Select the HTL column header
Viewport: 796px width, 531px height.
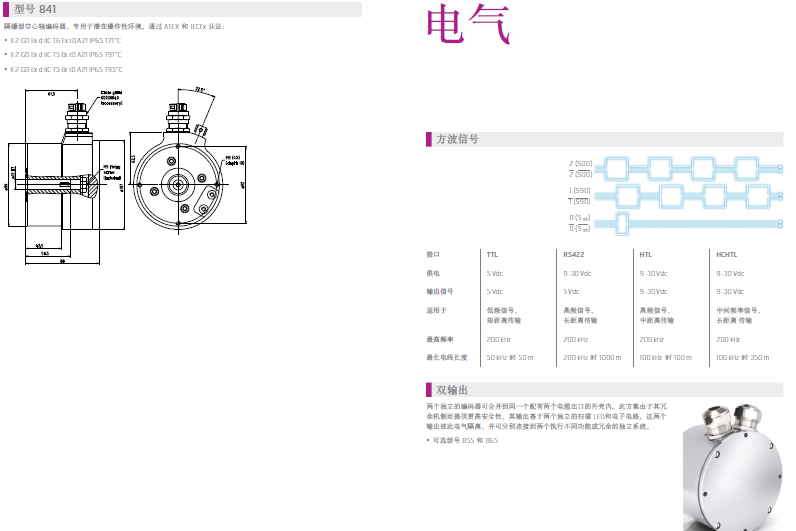tap(645, 254)
